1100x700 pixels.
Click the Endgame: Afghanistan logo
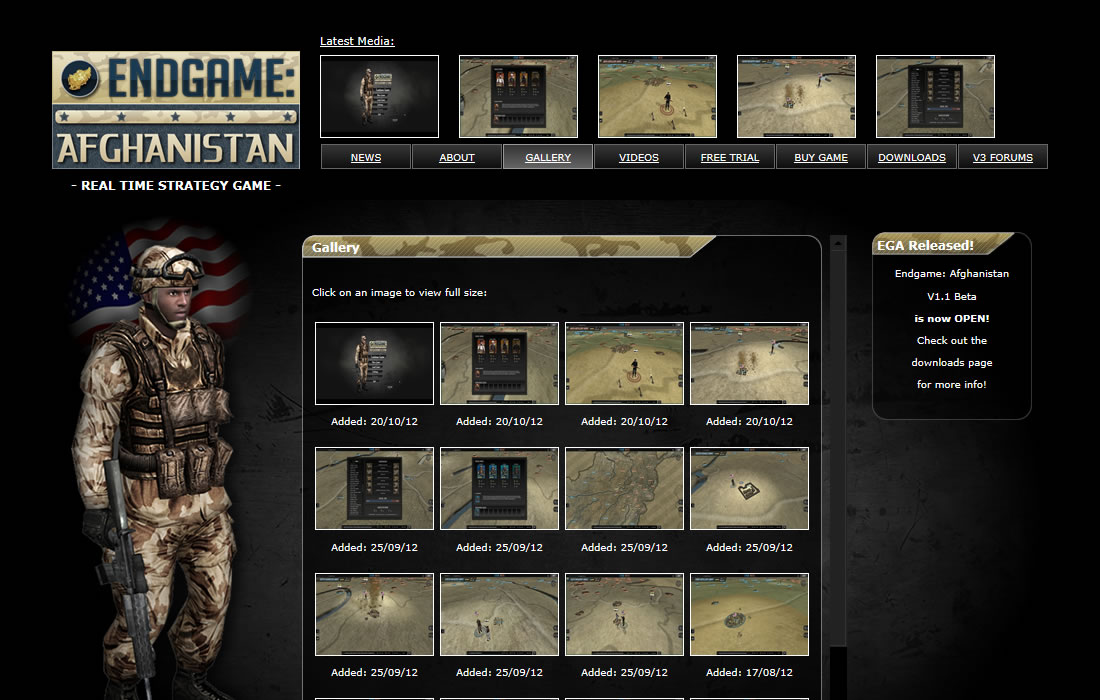(x=176, y=110)
